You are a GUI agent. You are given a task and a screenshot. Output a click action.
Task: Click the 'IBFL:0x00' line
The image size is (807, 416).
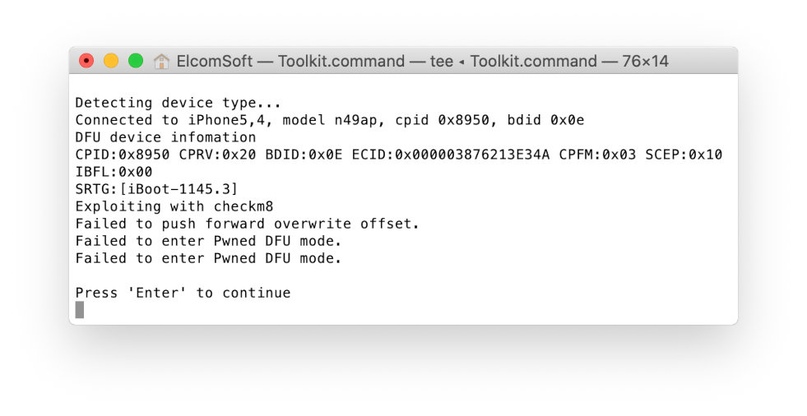114,172
